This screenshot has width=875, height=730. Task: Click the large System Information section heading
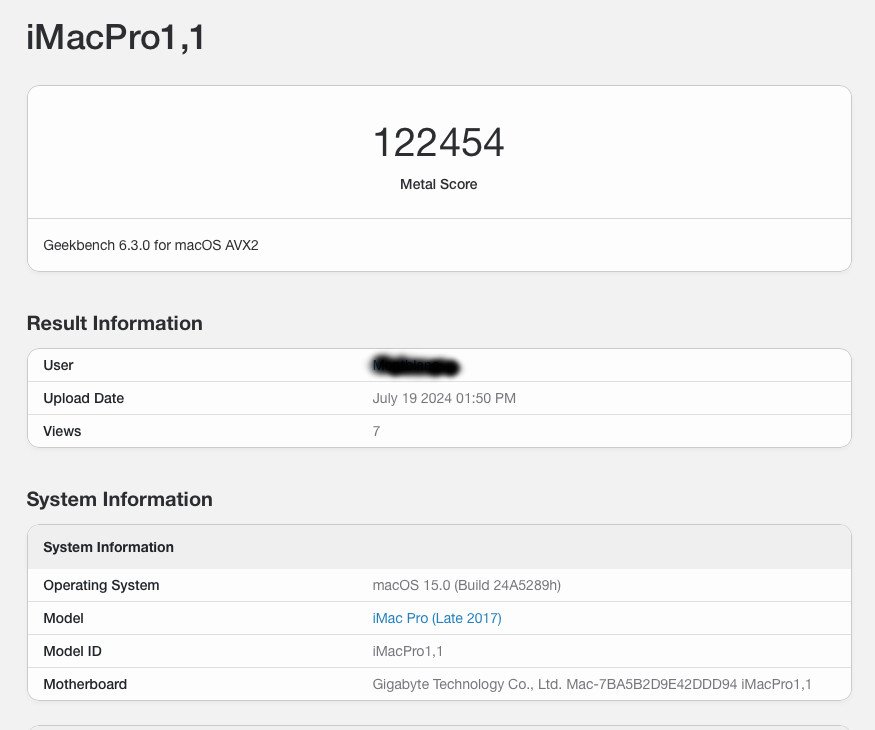(x=119, y=499)
